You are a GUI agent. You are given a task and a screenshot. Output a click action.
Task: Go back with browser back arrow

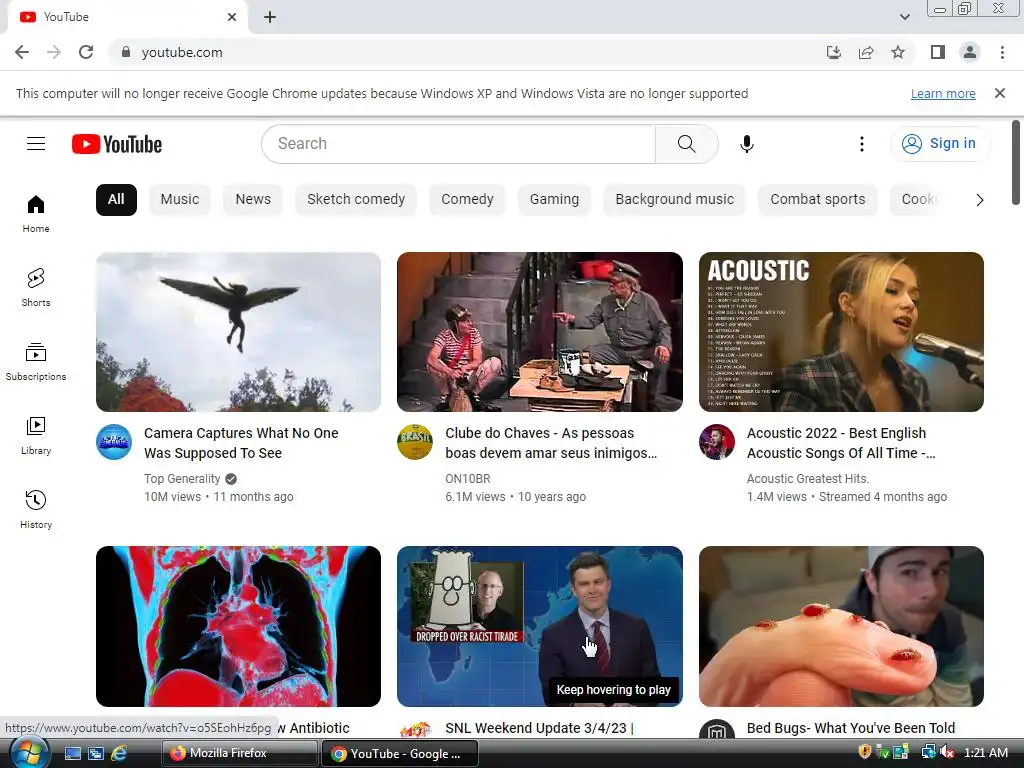(x=22, y=52)
